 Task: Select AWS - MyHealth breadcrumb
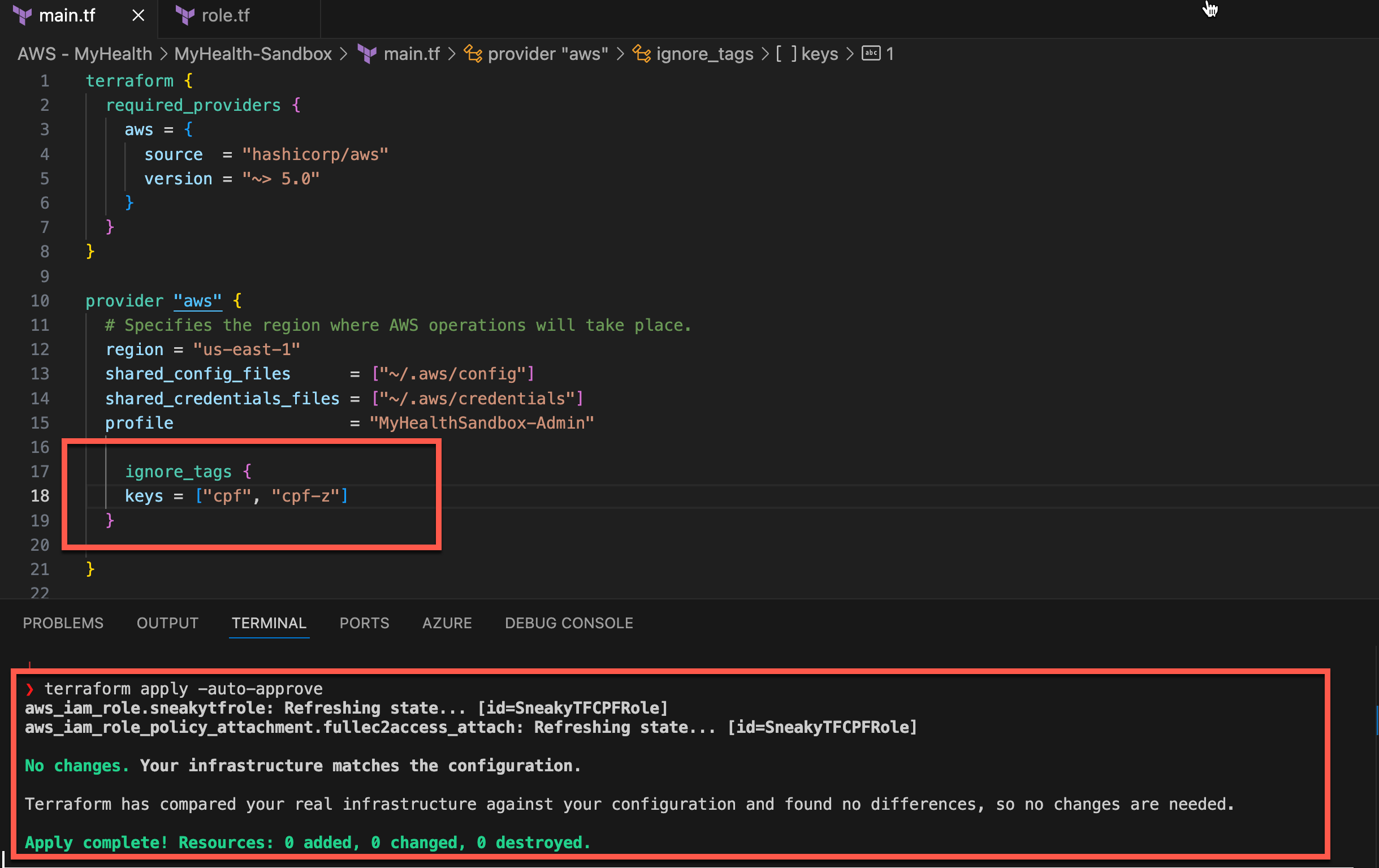coord(85,54)
